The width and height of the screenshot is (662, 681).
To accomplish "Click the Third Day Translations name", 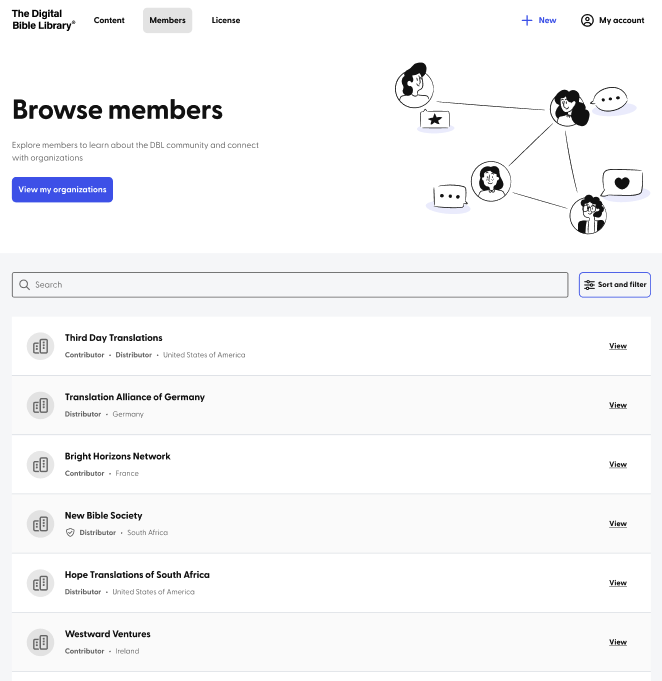I will point(113,338).
